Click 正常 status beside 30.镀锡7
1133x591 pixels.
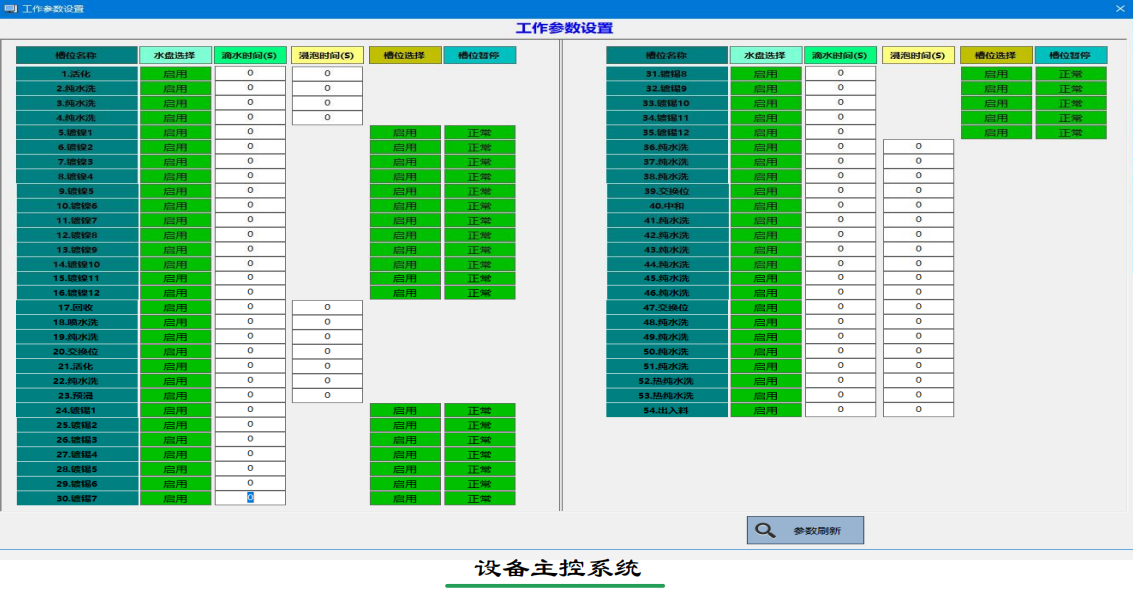pos(479,496)
